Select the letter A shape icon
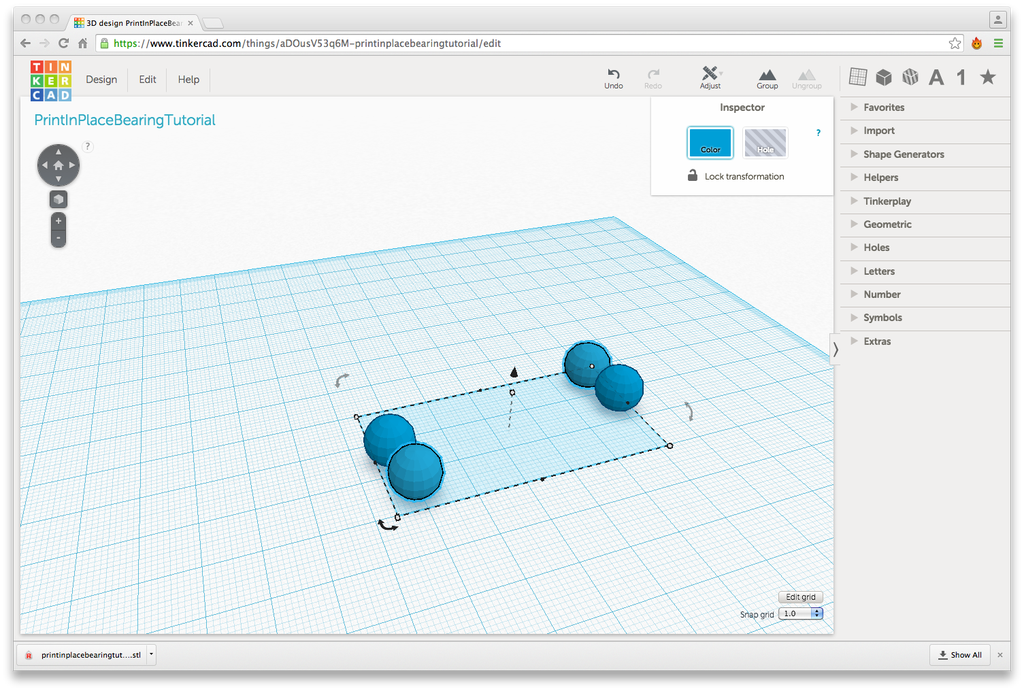 [x=936, y=78]
